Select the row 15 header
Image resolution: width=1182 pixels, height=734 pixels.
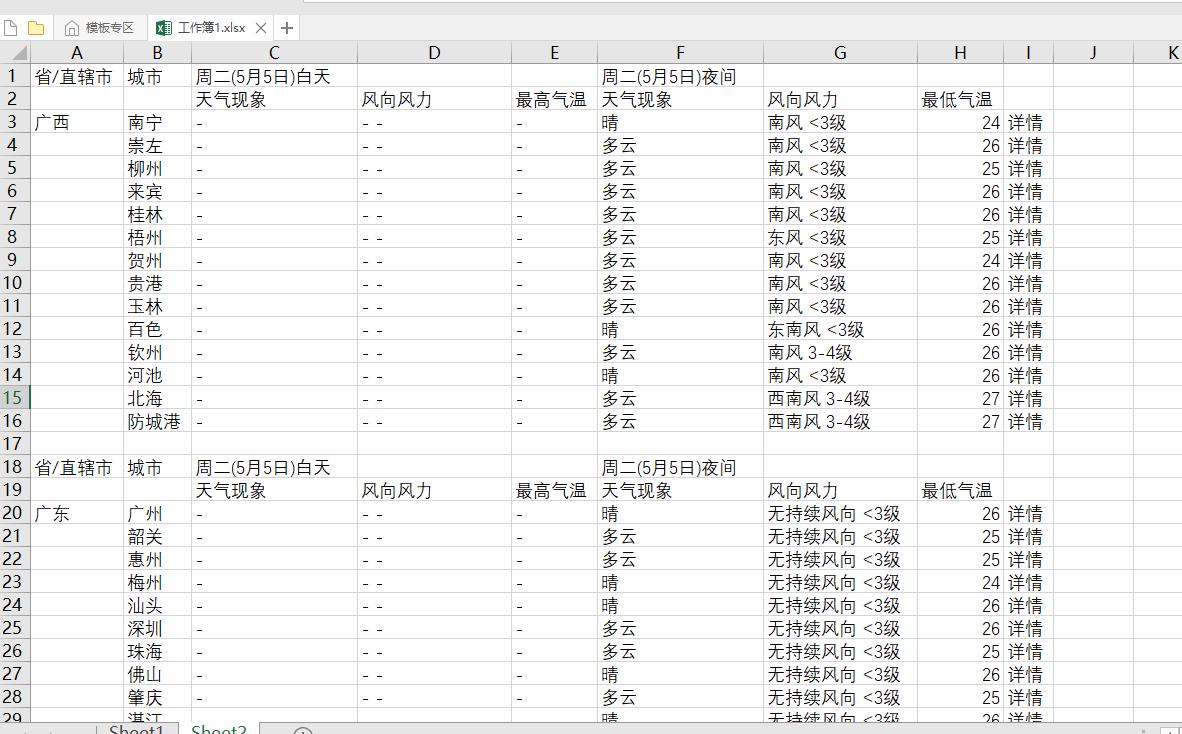coord(14,398)
